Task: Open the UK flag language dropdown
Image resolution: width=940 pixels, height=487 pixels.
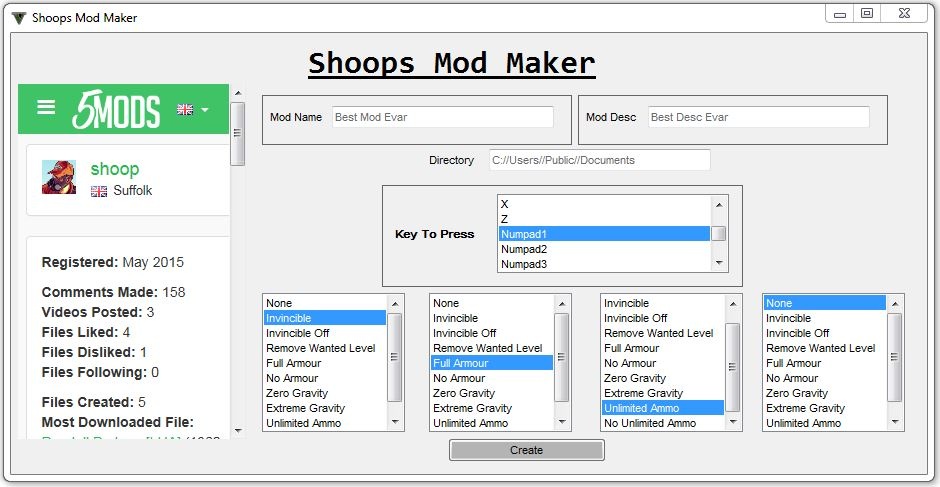Action: click(192, 109)
